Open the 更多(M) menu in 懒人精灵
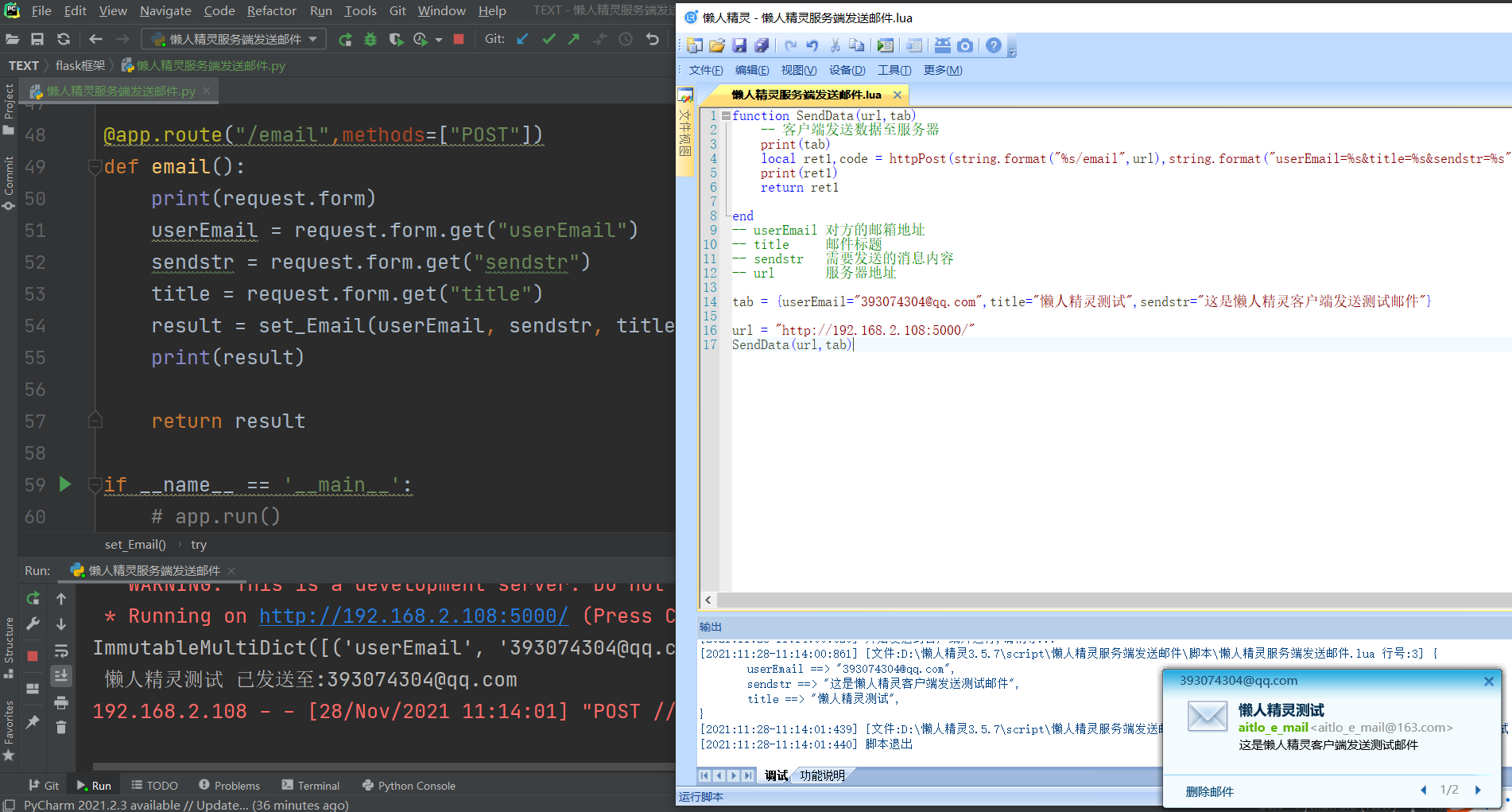The width and height of the screenshot is (1512, 812). click(943, 70)
